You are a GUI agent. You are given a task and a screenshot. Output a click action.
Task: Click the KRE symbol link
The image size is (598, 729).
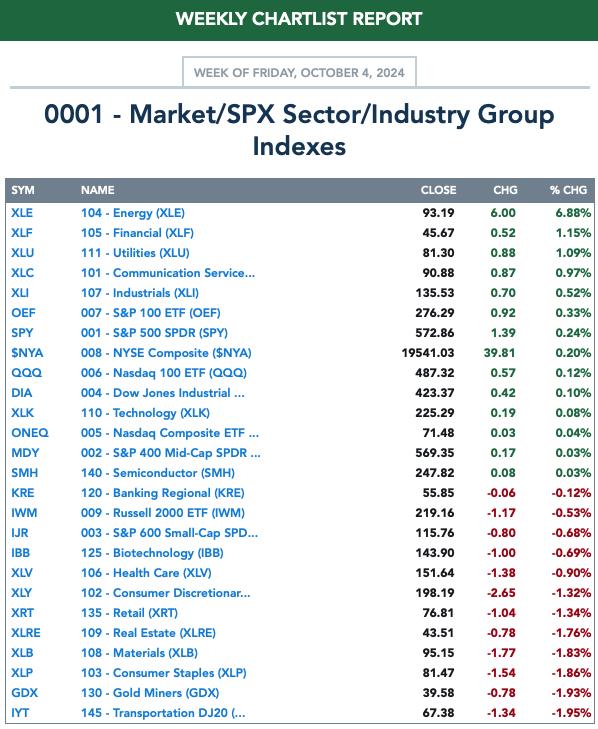pos(23,493)
